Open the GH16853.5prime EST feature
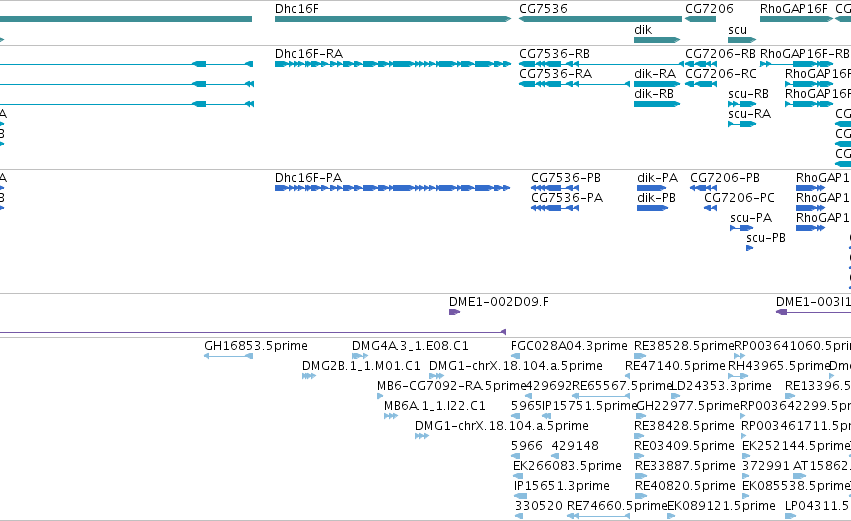Image resolution: width=851 pixels, height=521 pixels. click(x=228, y=357)
